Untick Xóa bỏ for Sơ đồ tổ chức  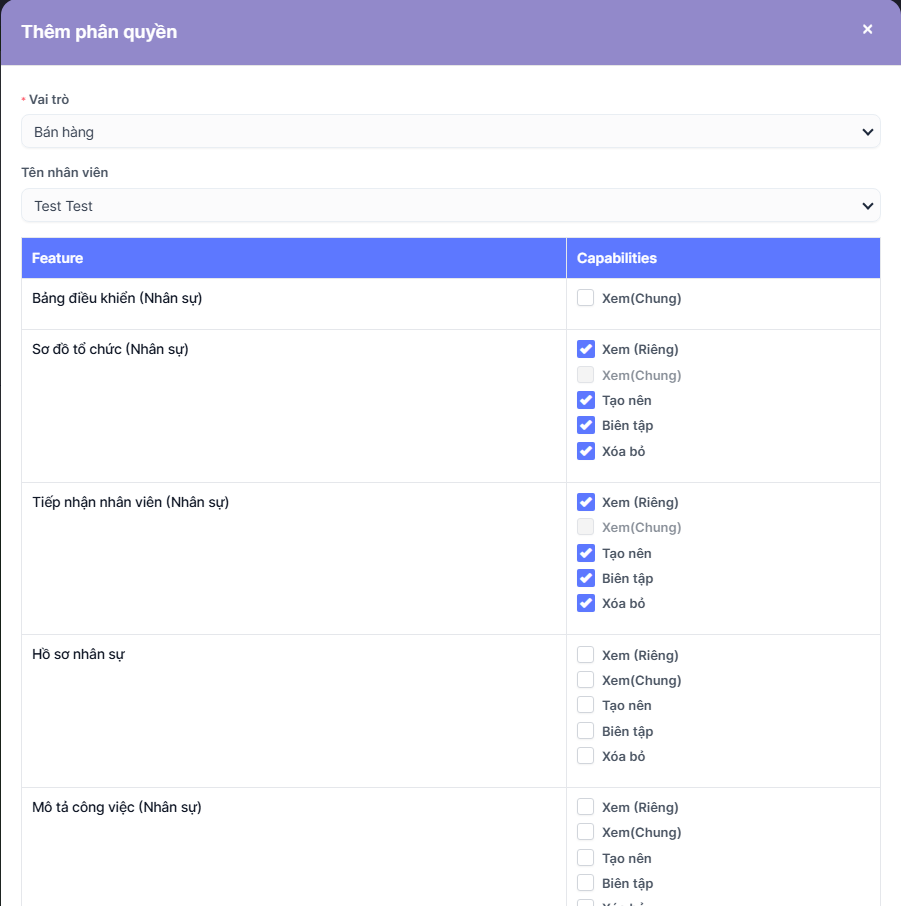[586, 451]
